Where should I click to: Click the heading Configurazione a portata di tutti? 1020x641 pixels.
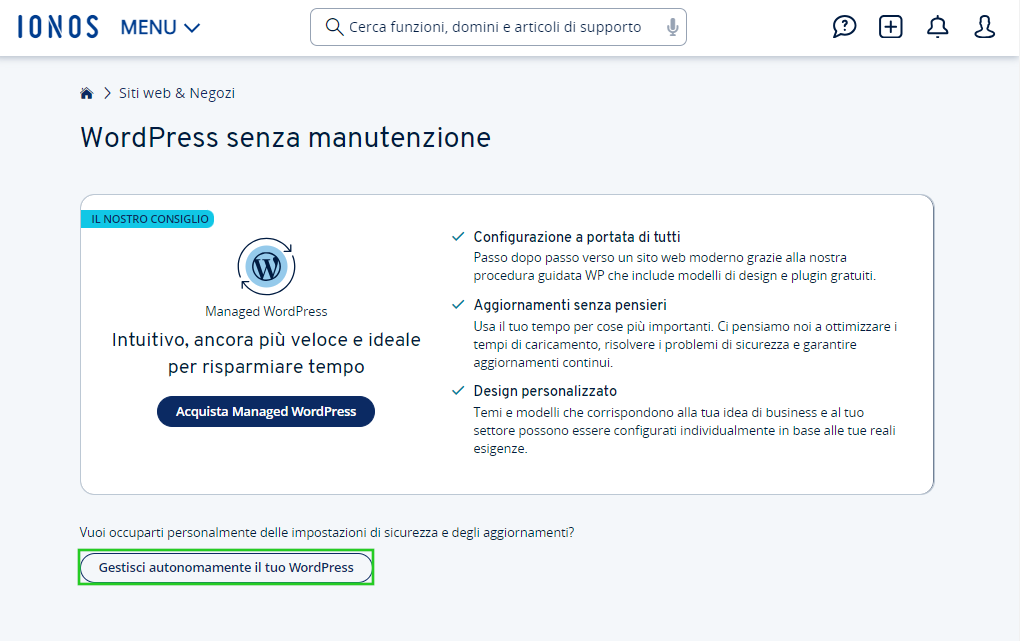coord(576,237)
